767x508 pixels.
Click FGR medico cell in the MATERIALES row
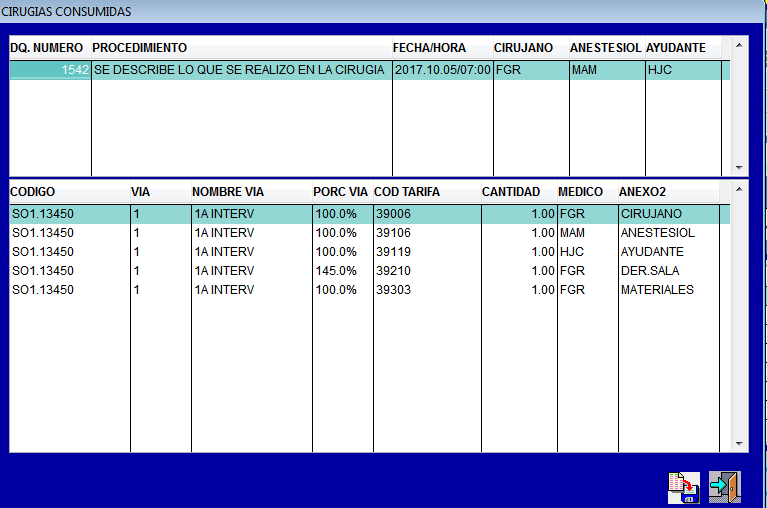pyautogui.click(x=587, y=290)
